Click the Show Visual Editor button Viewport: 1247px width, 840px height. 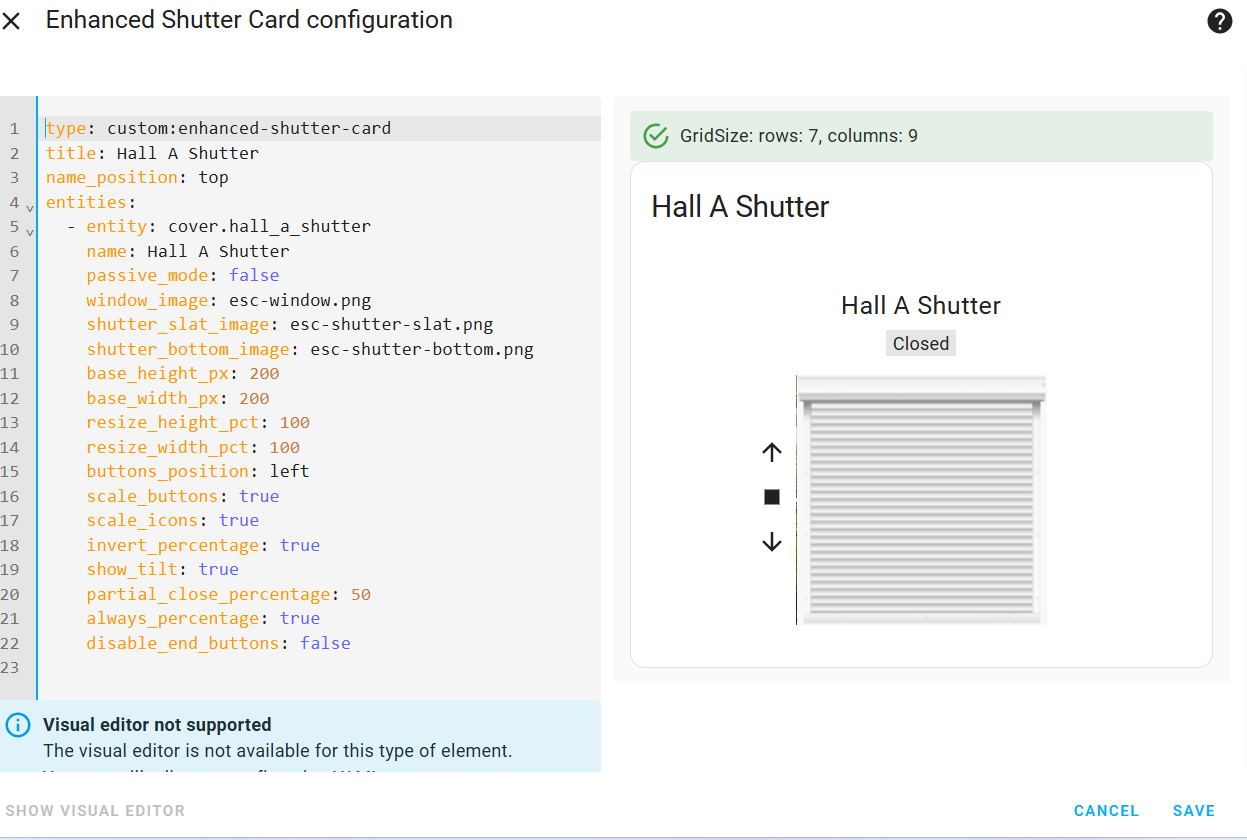pos(95,811)
